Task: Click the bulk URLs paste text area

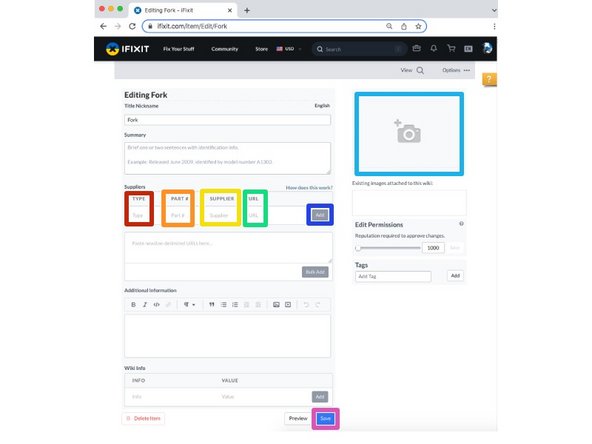Action: coord(228,248)
